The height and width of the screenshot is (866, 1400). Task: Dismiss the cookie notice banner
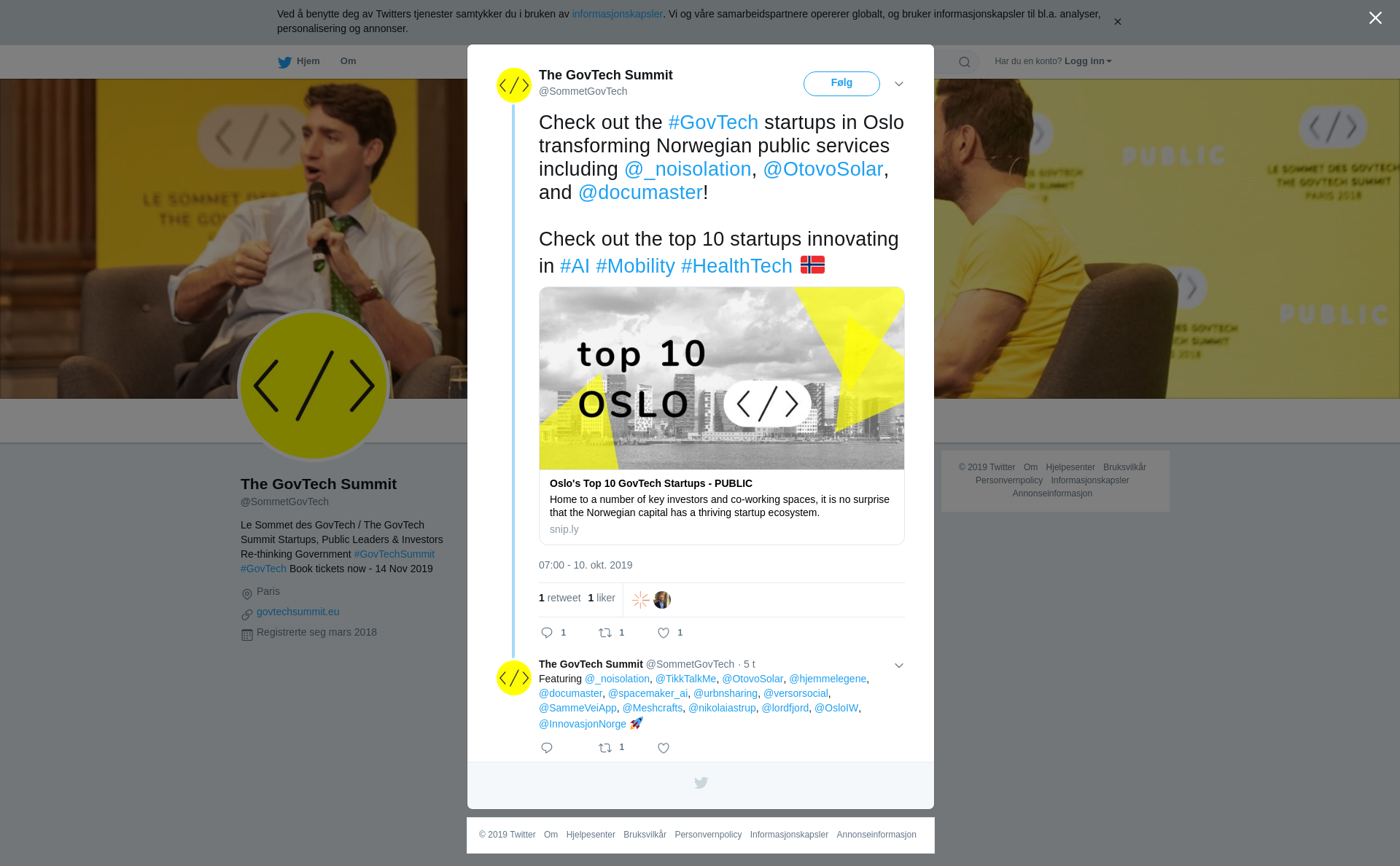[x=1117, y=22]
